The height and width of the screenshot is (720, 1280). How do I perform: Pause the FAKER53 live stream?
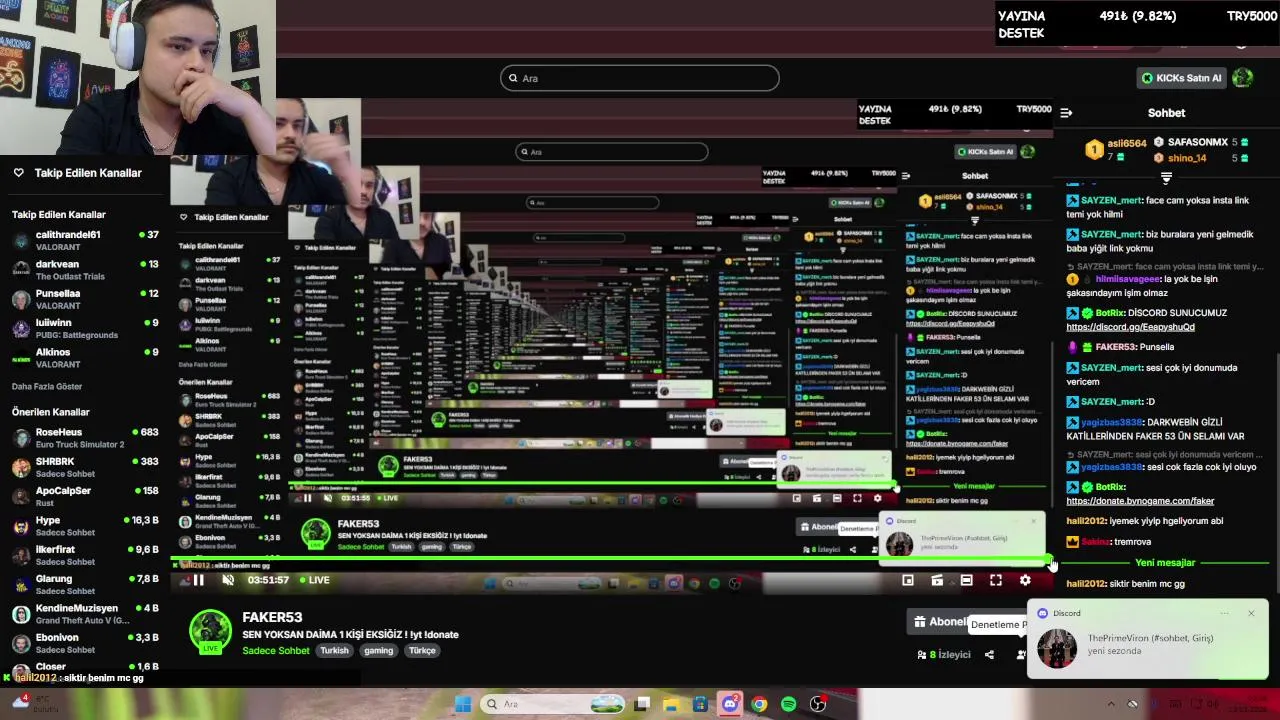coord(198,580)
